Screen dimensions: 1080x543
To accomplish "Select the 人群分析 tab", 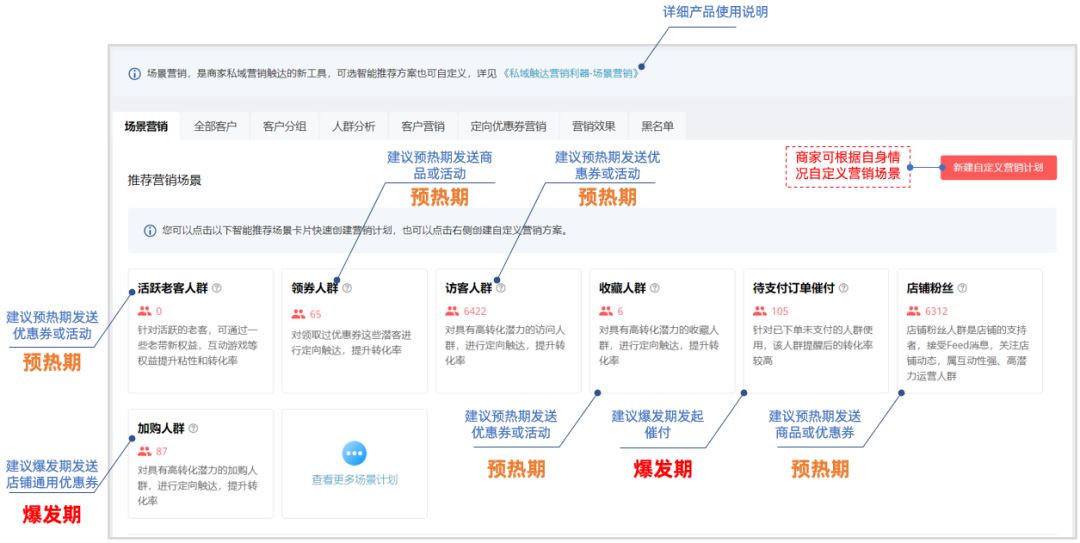I will tap(353, 127).
